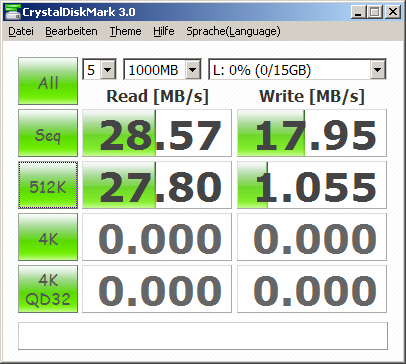Click the 512K write result 1.055
This screenshot has height=364, width=406.
(x=312, y=185)
